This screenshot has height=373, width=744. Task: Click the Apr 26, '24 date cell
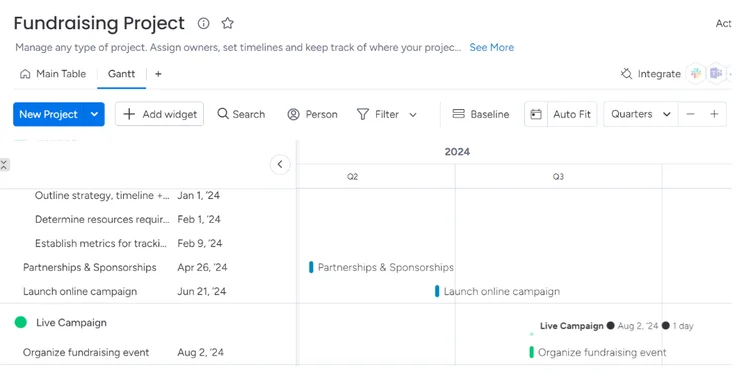[202, 268]
